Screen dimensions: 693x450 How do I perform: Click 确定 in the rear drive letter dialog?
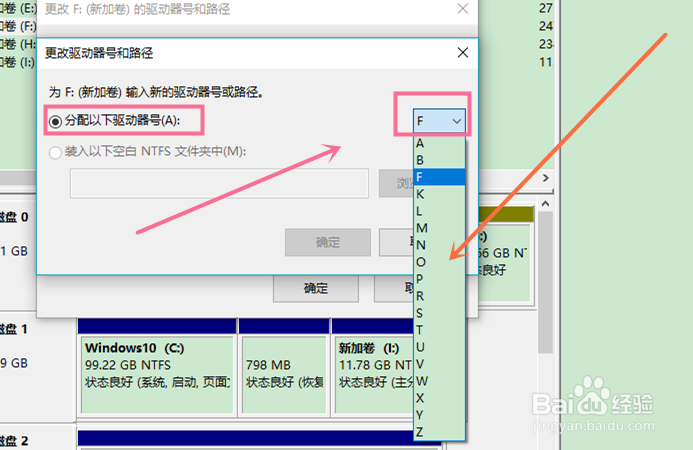pos(316,289)
